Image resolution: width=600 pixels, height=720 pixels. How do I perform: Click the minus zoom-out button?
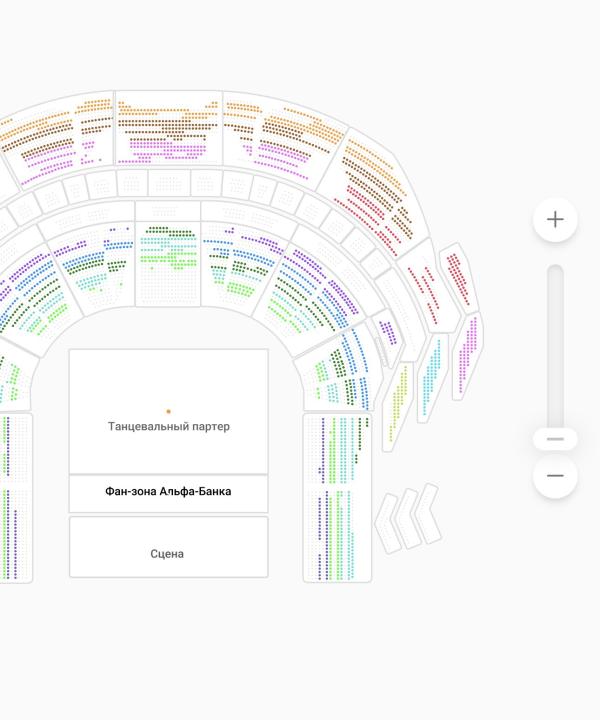coord(555,476)
